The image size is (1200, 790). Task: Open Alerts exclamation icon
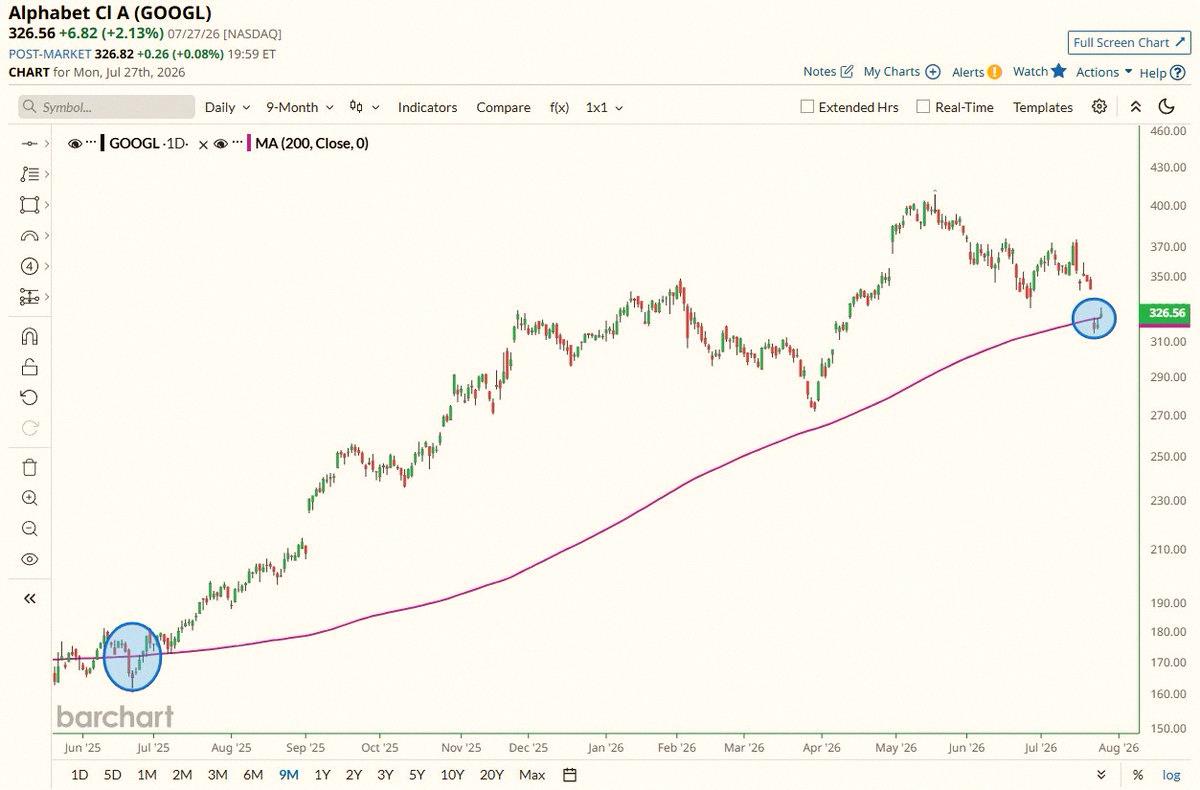(x=994, y=72)
